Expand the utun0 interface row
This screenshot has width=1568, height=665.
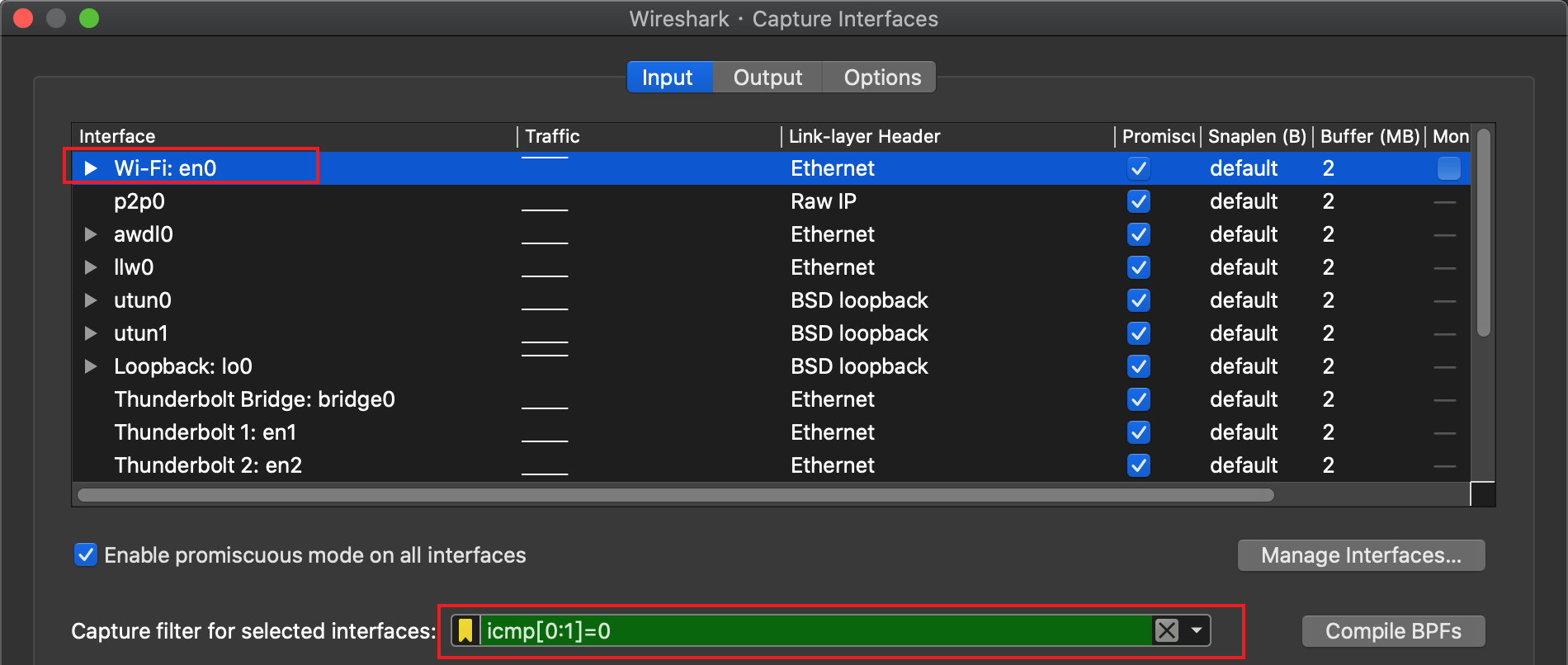91,300
